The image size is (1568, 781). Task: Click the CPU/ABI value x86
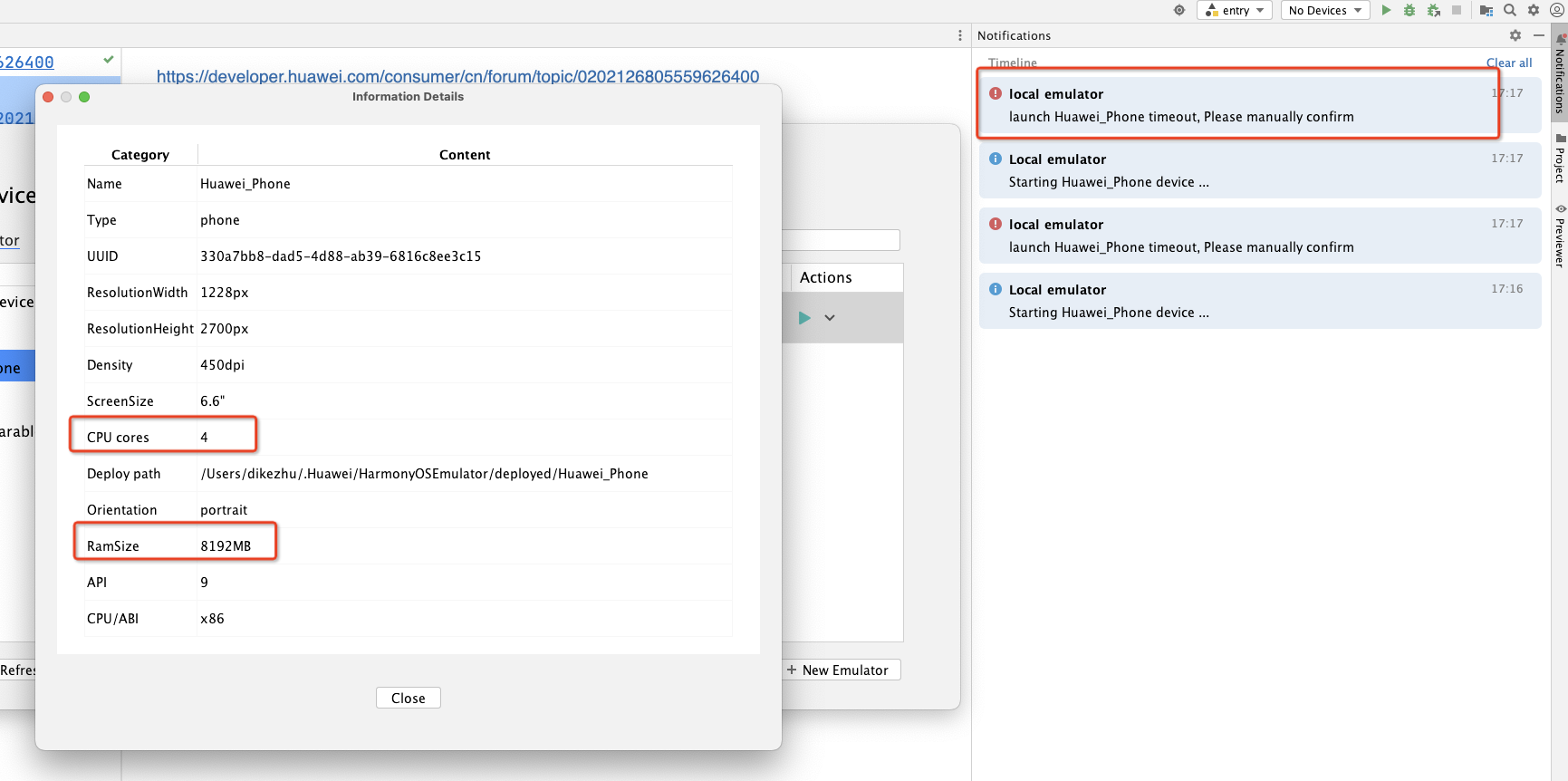(212, 619)
